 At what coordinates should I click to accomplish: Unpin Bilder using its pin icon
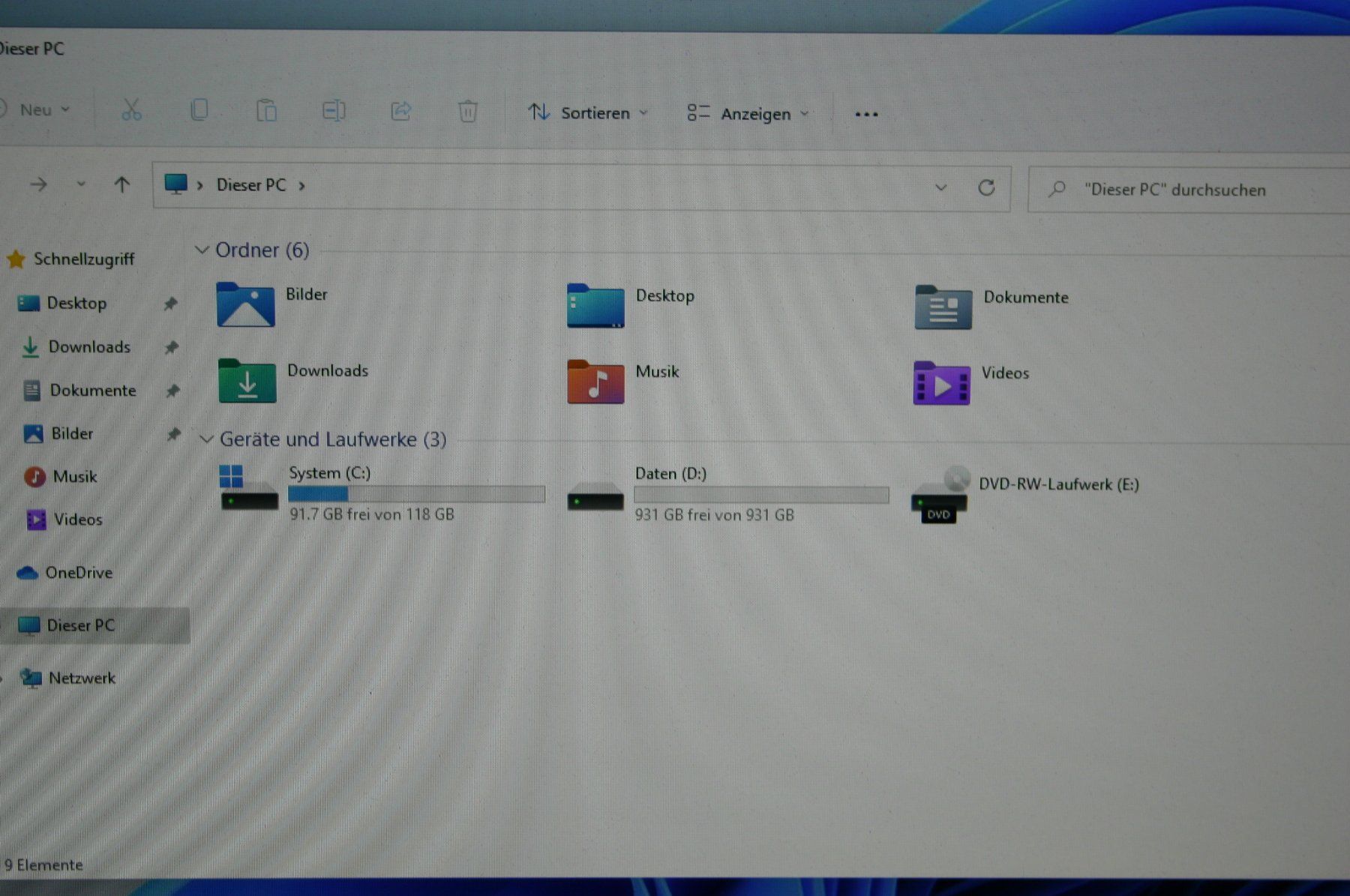(173, 434)
